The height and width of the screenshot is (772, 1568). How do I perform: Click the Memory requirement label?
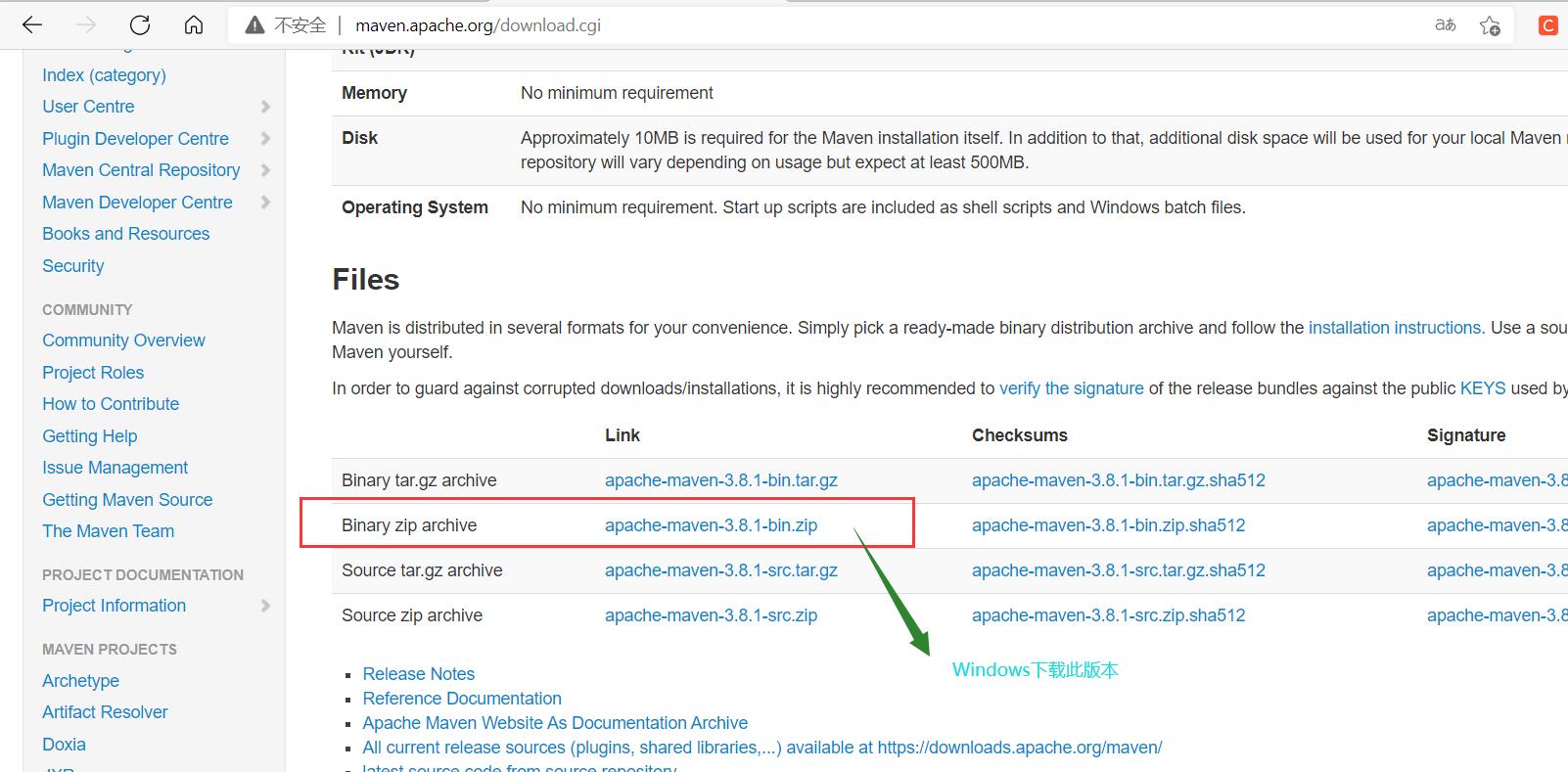[x=374, y=93]
